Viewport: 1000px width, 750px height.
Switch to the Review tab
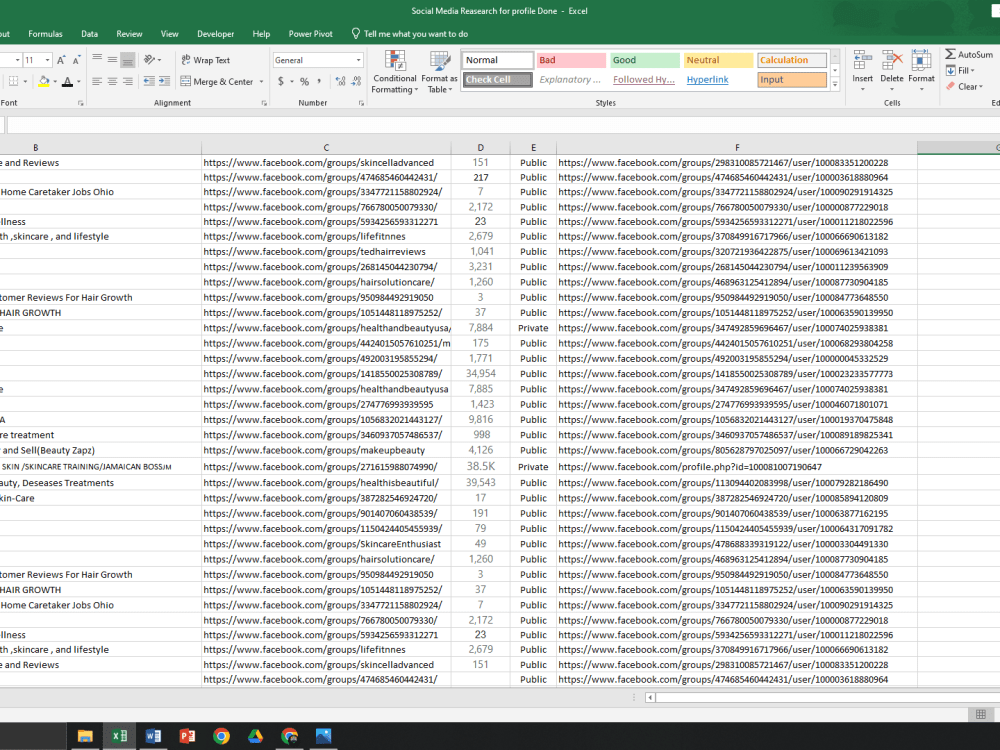click(x=129, y=34)
